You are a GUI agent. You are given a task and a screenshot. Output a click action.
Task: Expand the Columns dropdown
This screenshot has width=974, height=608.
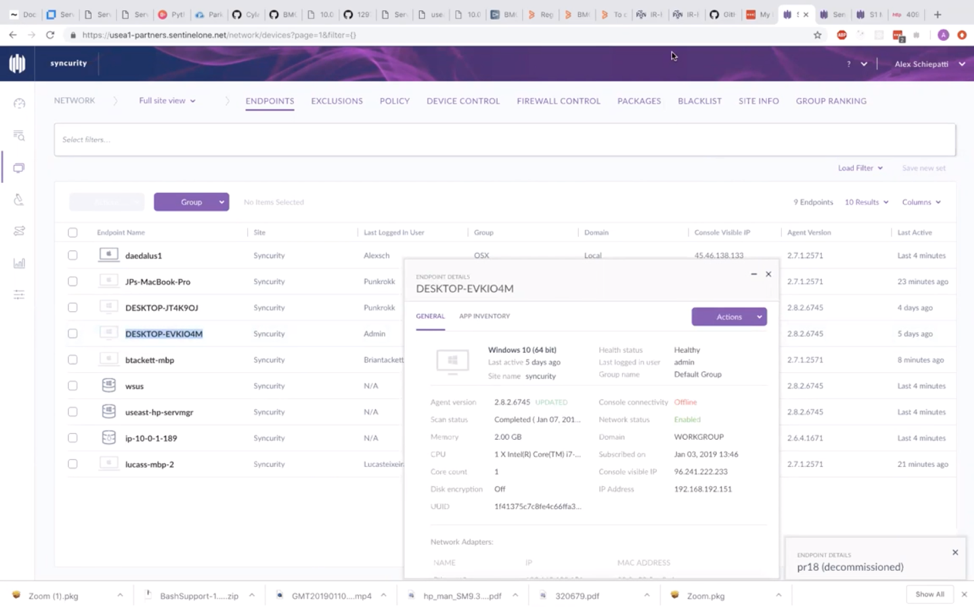[921, 202]
